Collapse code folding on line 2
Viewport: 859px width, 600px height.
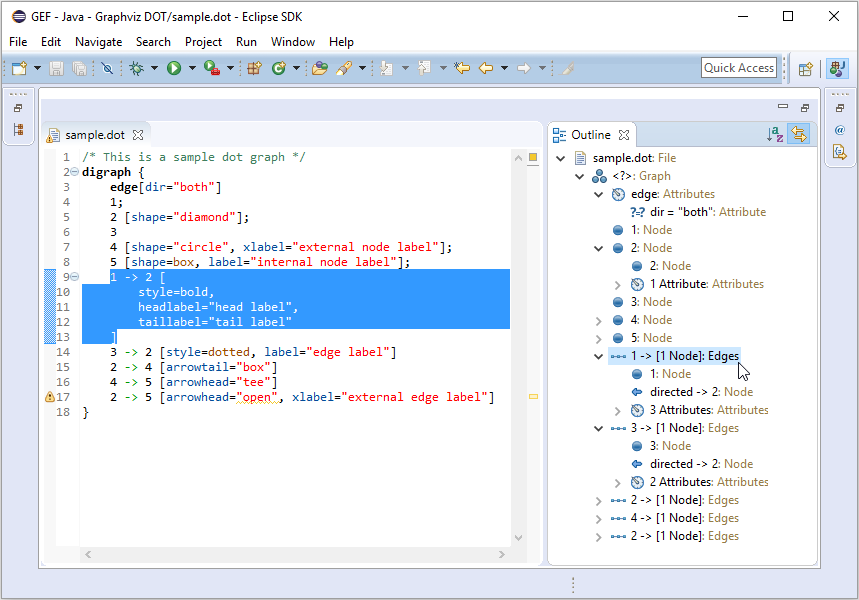[x=75, y=172]
